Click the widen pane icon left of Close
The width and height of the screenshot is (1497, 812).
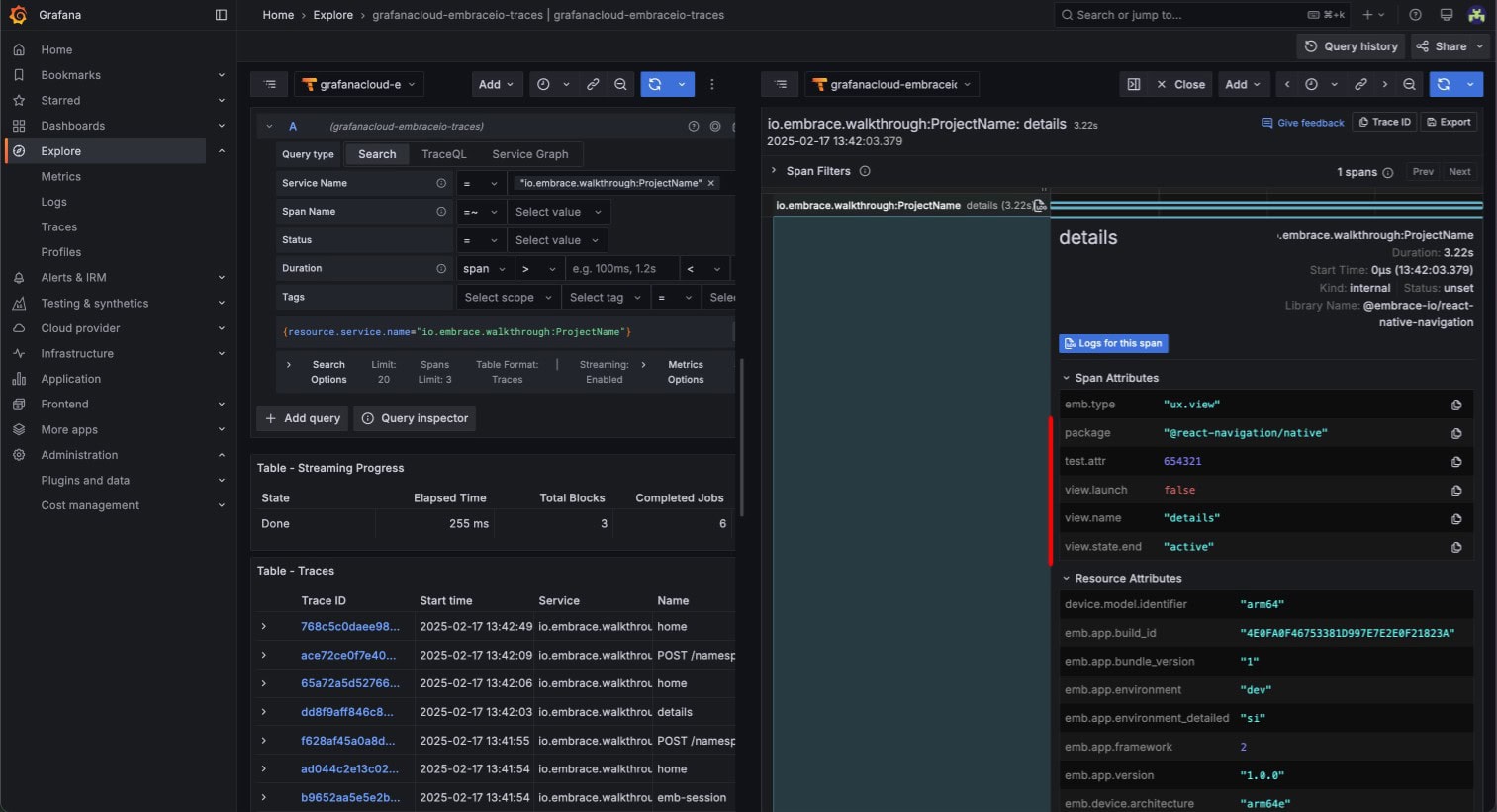1134,85
